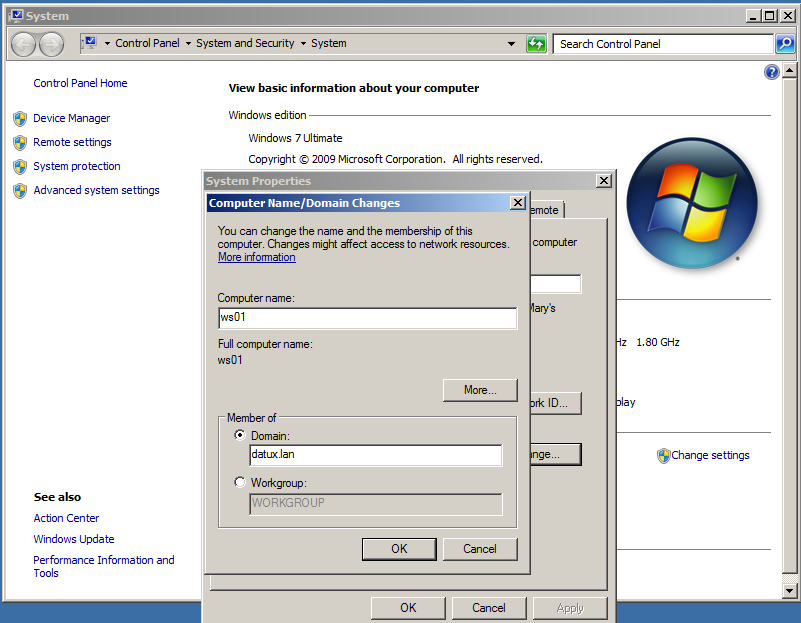Switch to the Remote tab

click(x=547, y=210)
